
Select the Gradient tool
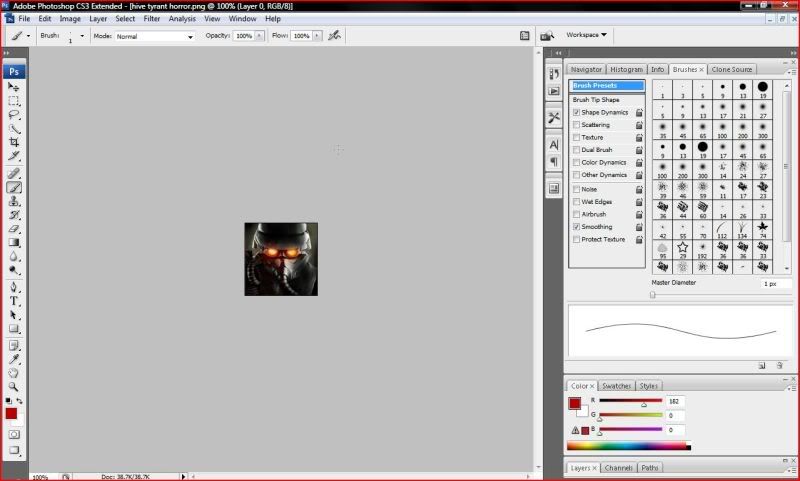click(x=14, y=243)
